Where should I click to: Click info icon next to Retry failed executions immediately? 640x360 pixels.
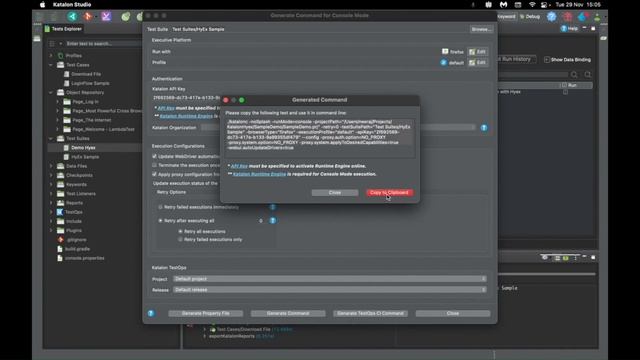(x=273, y=207)
